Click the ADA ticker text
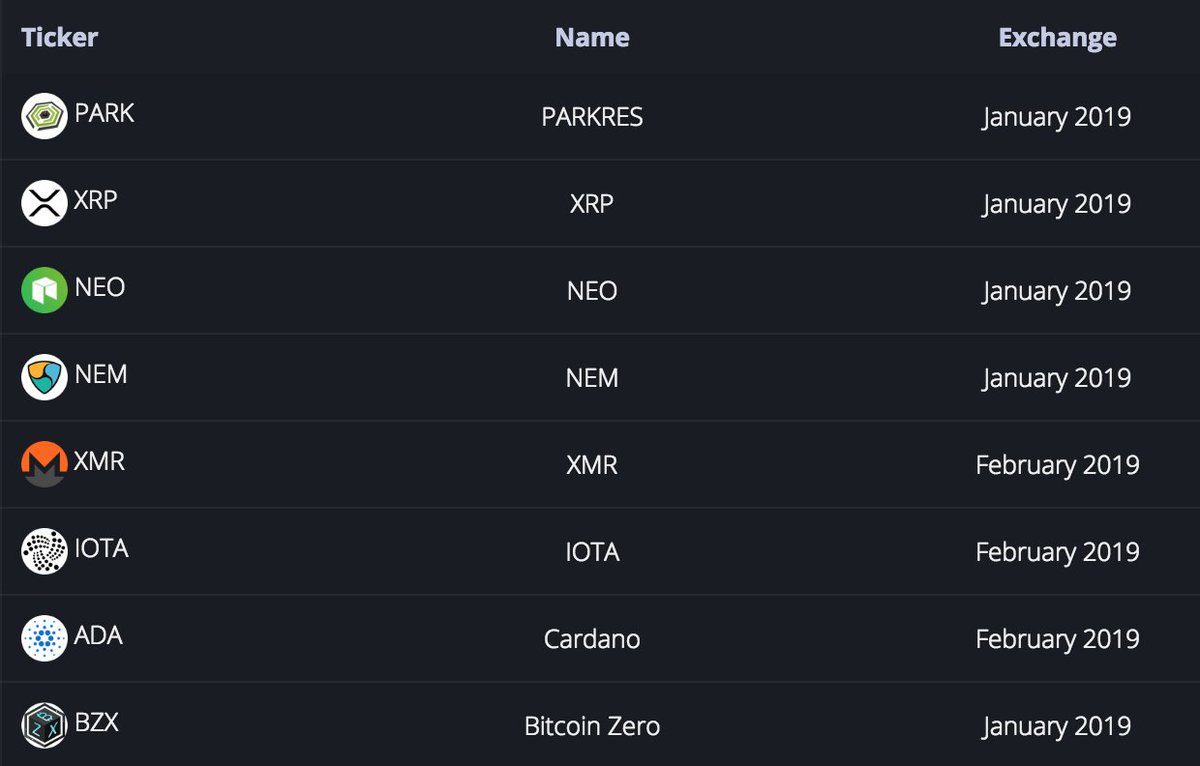This screenshot has height=766, width=1200. [x=98, y=635]
